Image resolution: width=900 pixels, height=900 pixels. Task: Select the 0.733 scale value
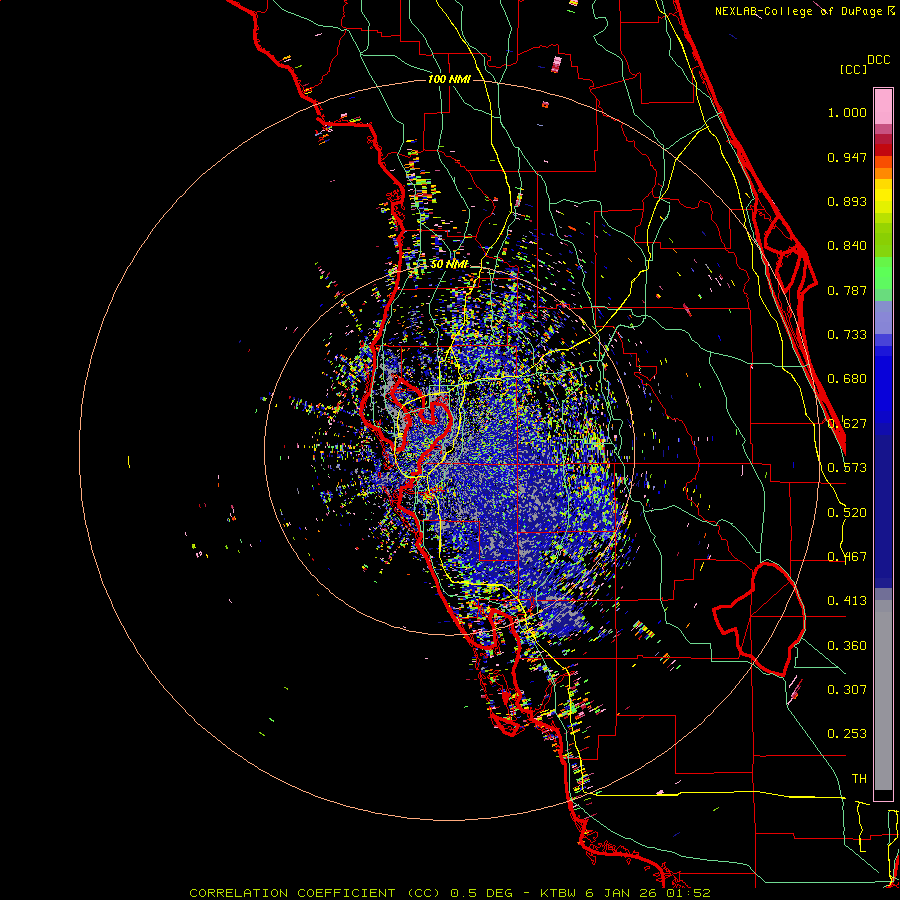pyautogui.click(x=847, y=335)
